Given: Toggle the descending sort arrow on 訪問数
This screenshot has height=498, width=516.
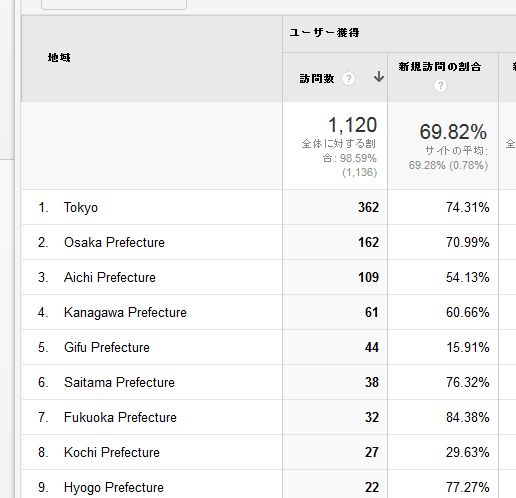Looking at the screenshot, I should [x=378, y=77].
